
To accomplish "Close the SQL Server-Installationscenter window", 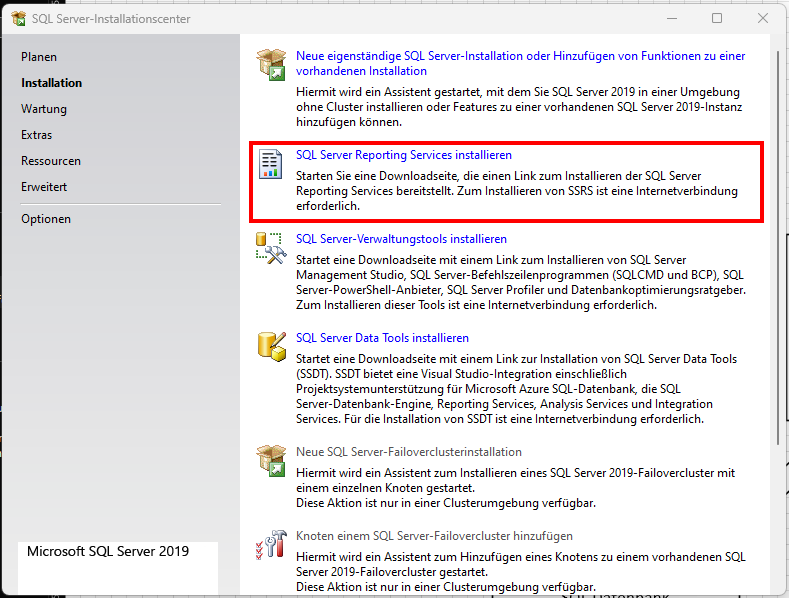I will pyautogui.click(x=763, y=18).
